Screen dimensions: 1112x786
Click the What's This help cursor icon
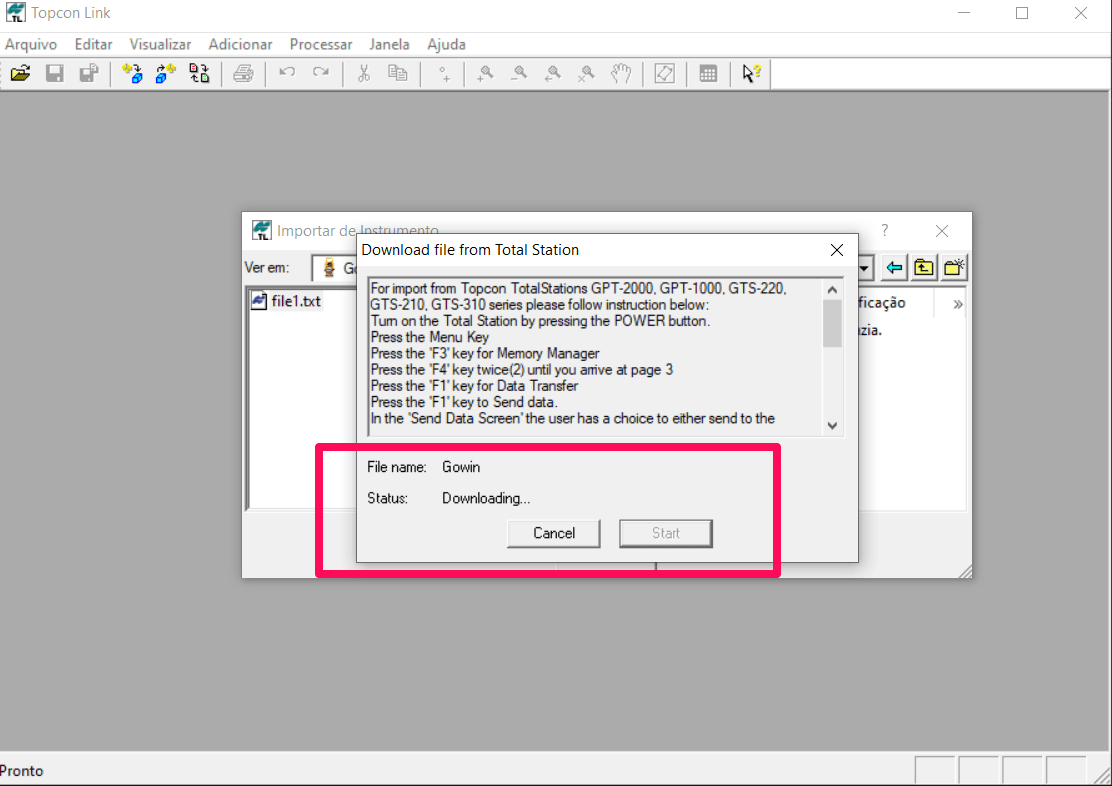tap(751, 73)
